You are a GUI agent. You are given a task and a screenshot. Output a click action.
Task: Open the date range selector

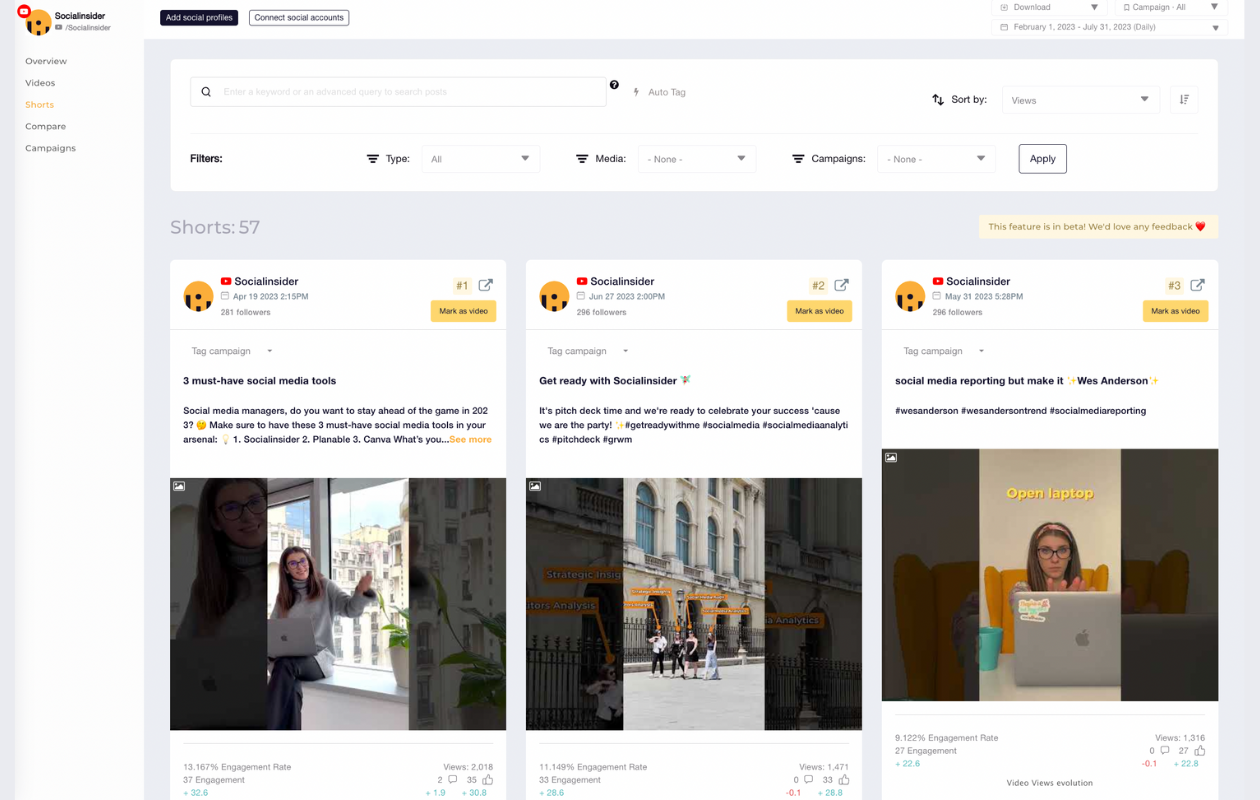point(1110,27)
